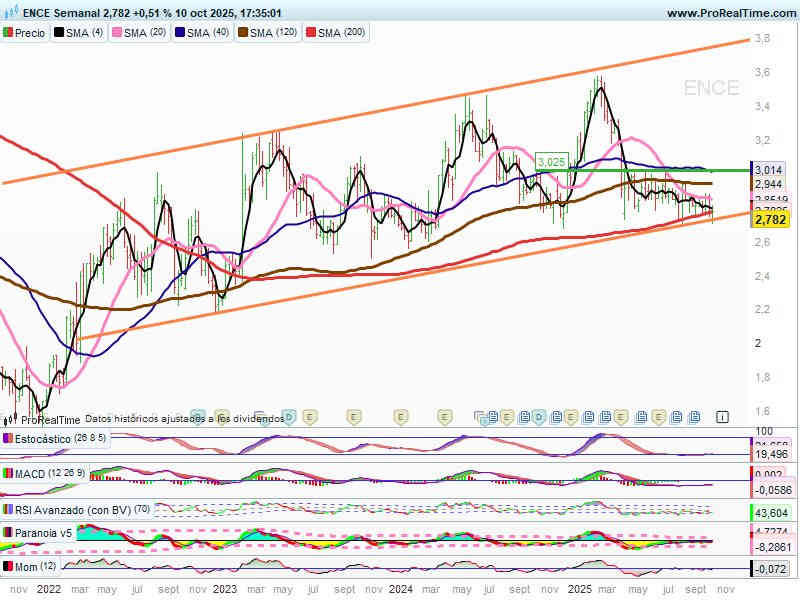Click the yellow 2,782 current price tag
Viewport: 800px width, 600px height.
[771, 219]
